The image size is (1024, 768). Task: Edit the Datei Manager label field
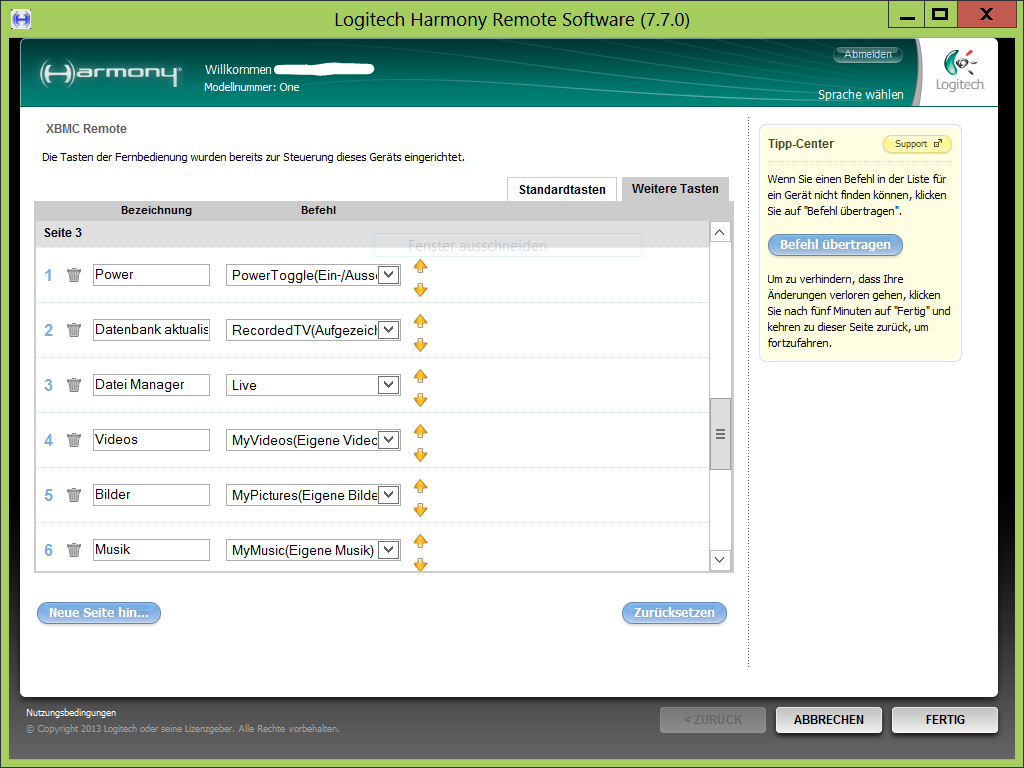(152, 385)
